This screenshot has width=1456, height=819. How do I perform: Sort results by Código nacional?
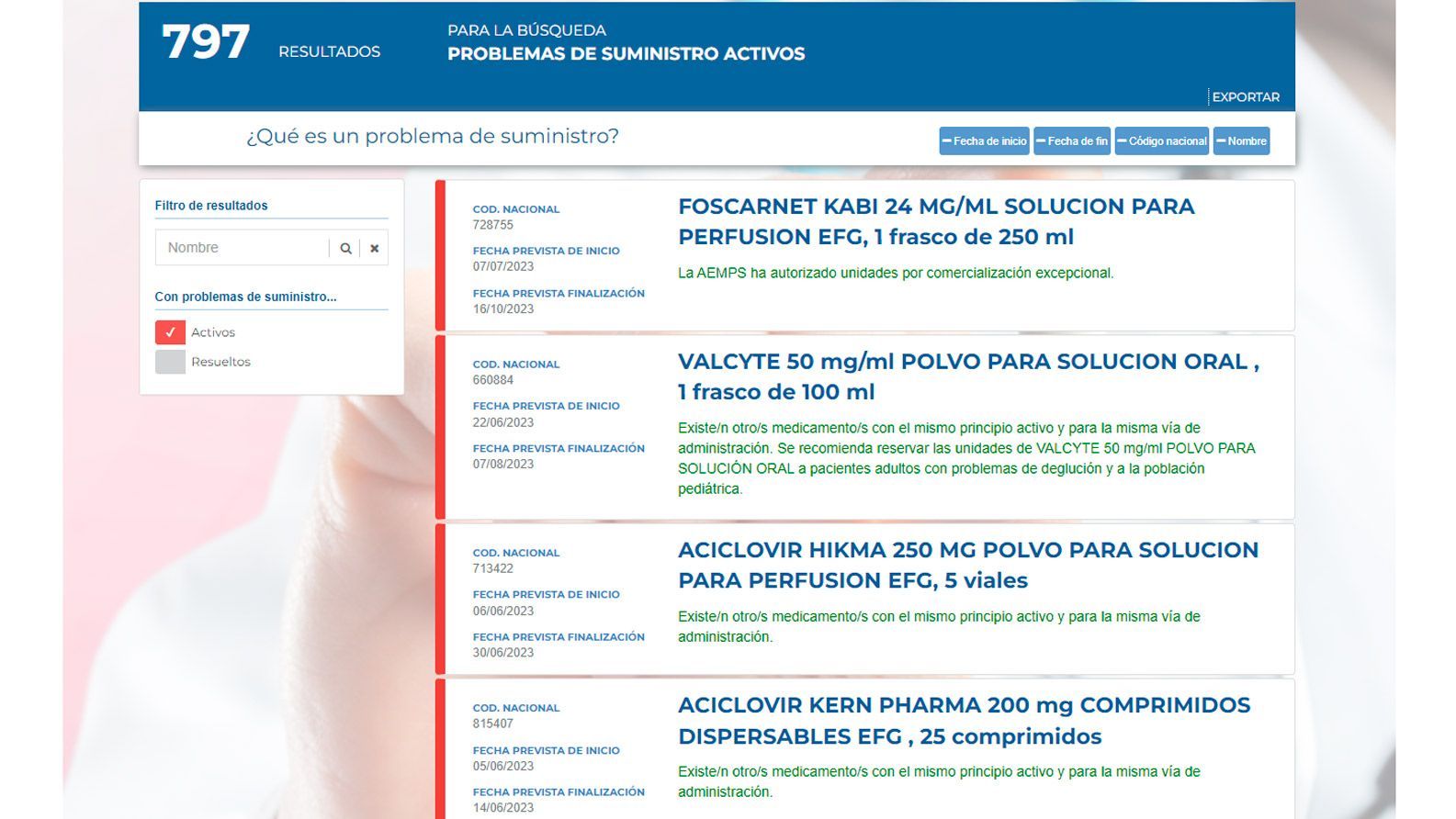(x=1162, y=140)
